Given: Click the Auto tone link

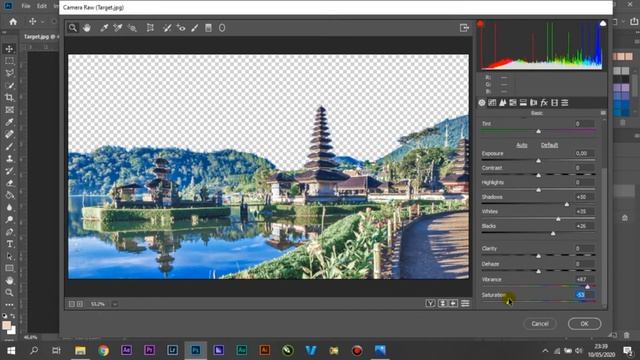Looking at the screenshot, I should (x=522, y=145).
